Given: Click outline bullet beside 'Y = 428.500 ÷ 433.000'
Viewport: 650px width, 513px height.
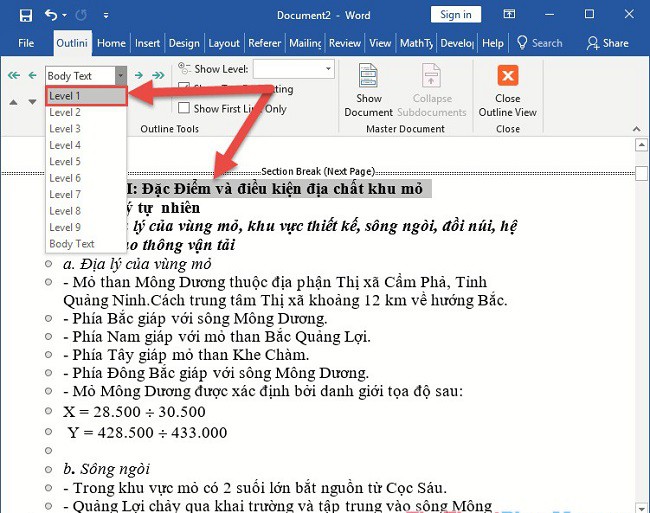Looking at the screenshot, I should coord(49,432).
